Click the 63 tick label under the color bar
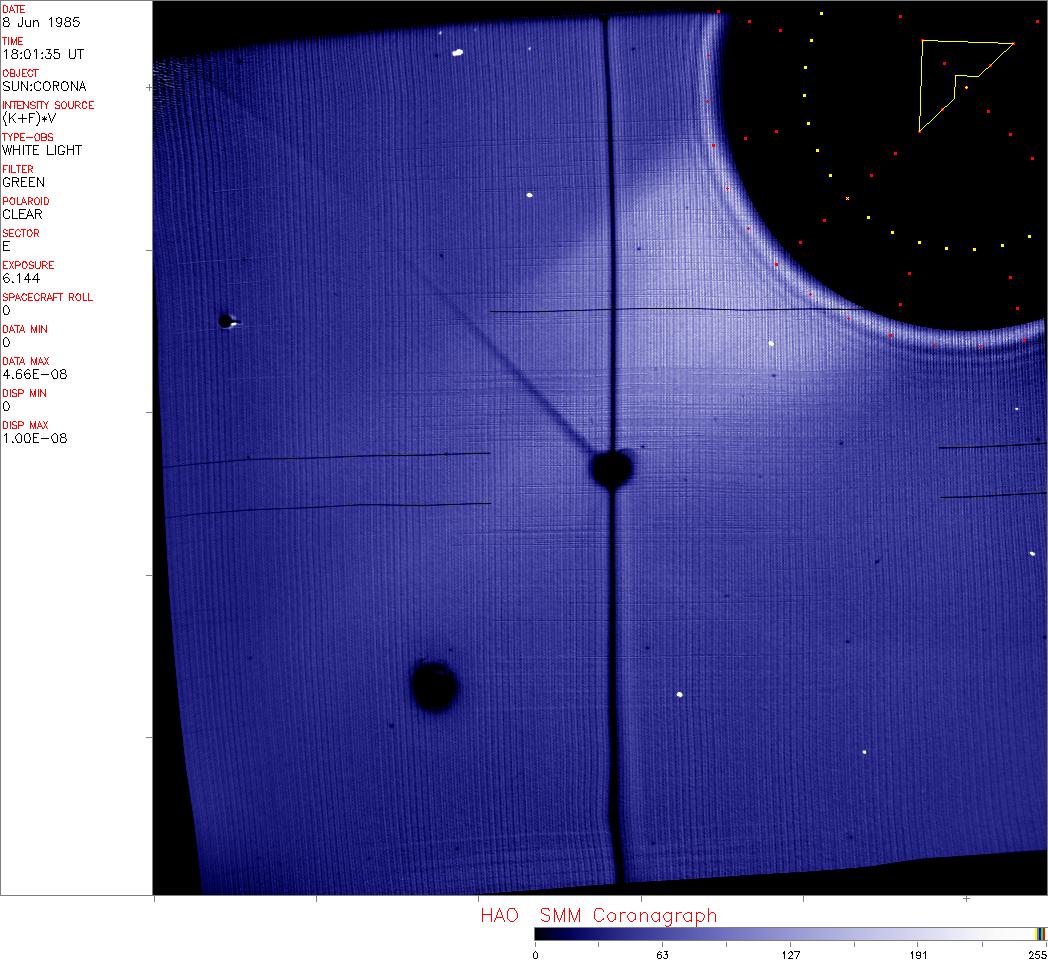Screen dimensions: 1048x960 pos(662,954)
